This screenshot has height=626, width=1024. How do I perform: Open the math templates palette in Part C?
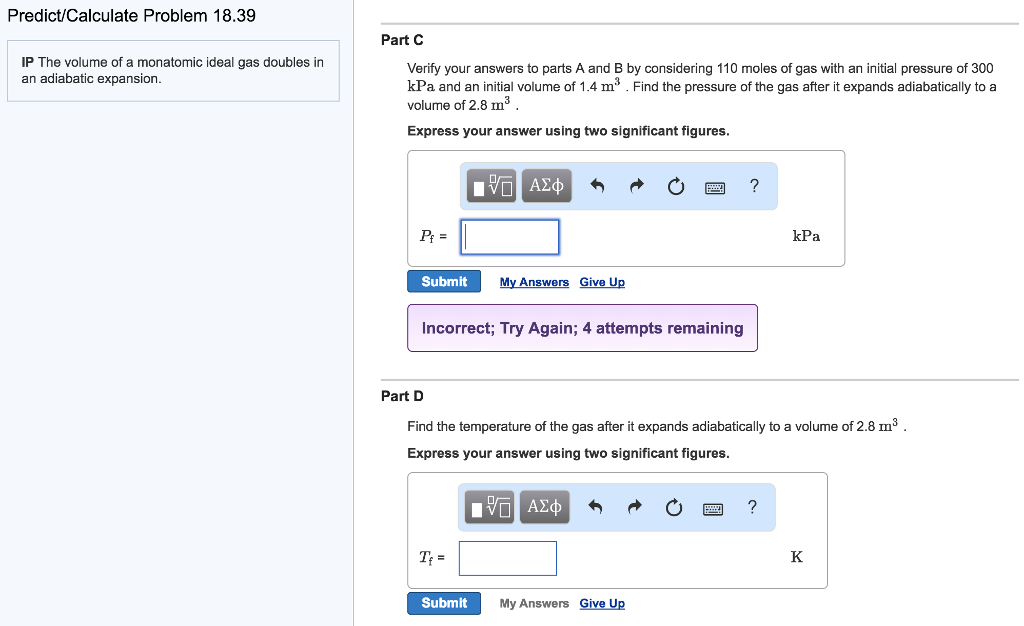(491, 185)
